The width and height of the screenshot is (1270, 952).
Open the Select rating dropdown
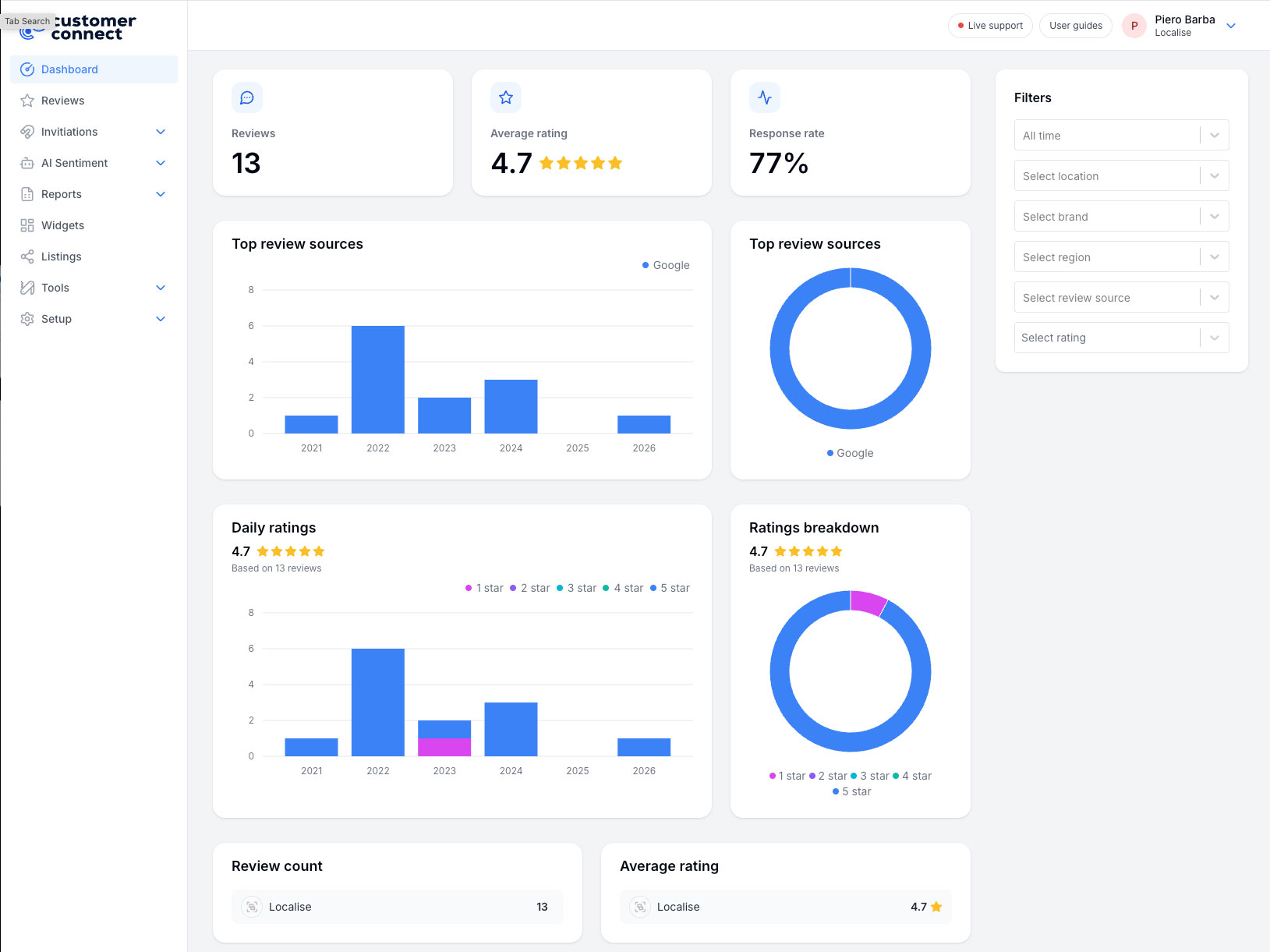(x=1122, y=338)
